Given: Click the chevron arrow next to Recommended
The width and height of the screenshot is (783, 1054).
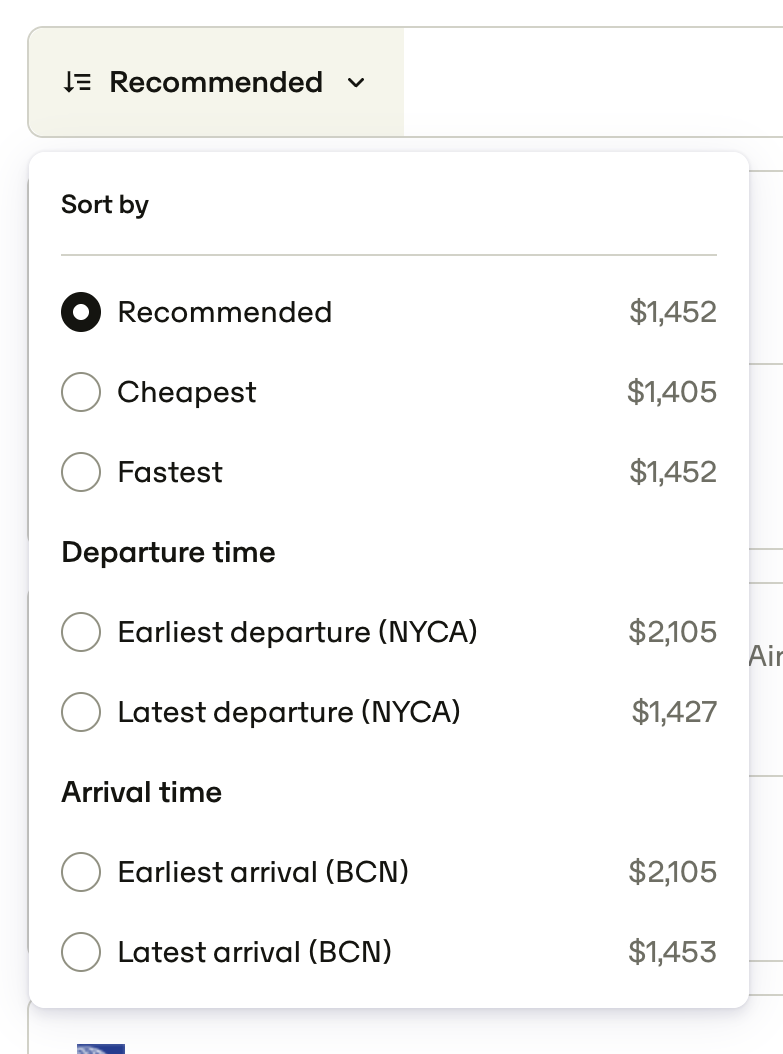Looking at the screenshot, I should (356, 83).
